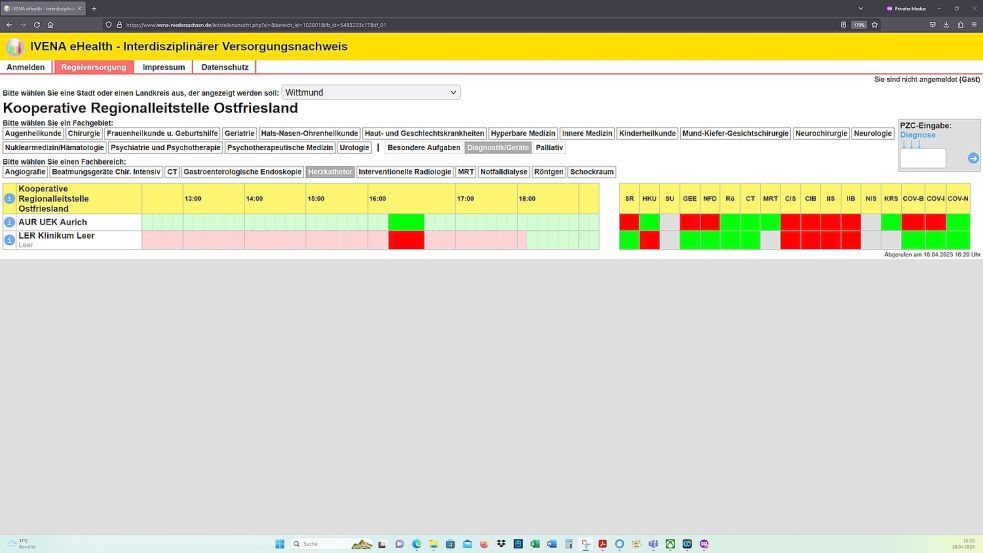
Task: Submit PZC entry with blue arrow button
Action: 973,158
